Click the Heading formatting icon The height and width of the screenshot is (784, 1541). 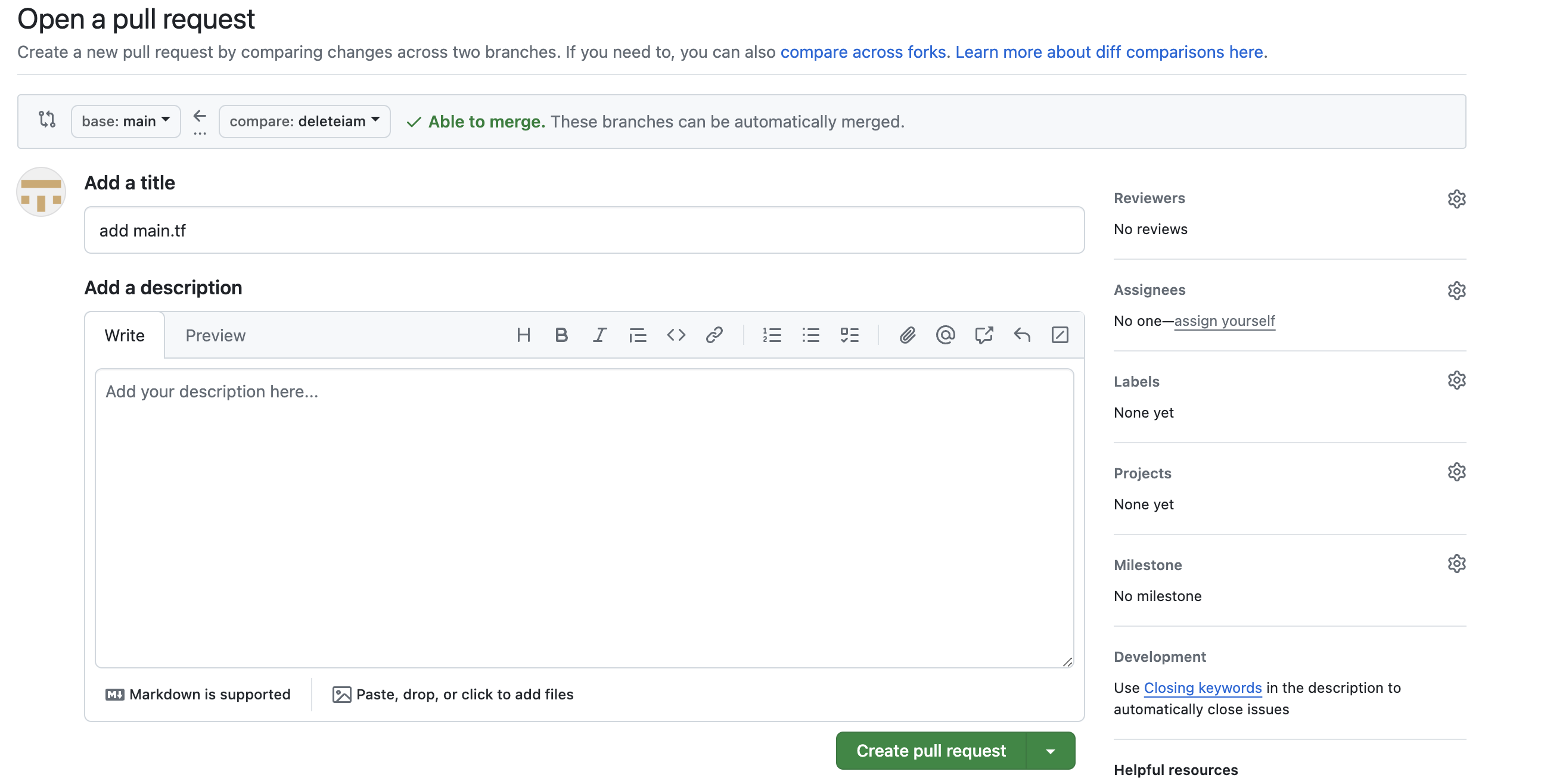click(x=523, y=335)
